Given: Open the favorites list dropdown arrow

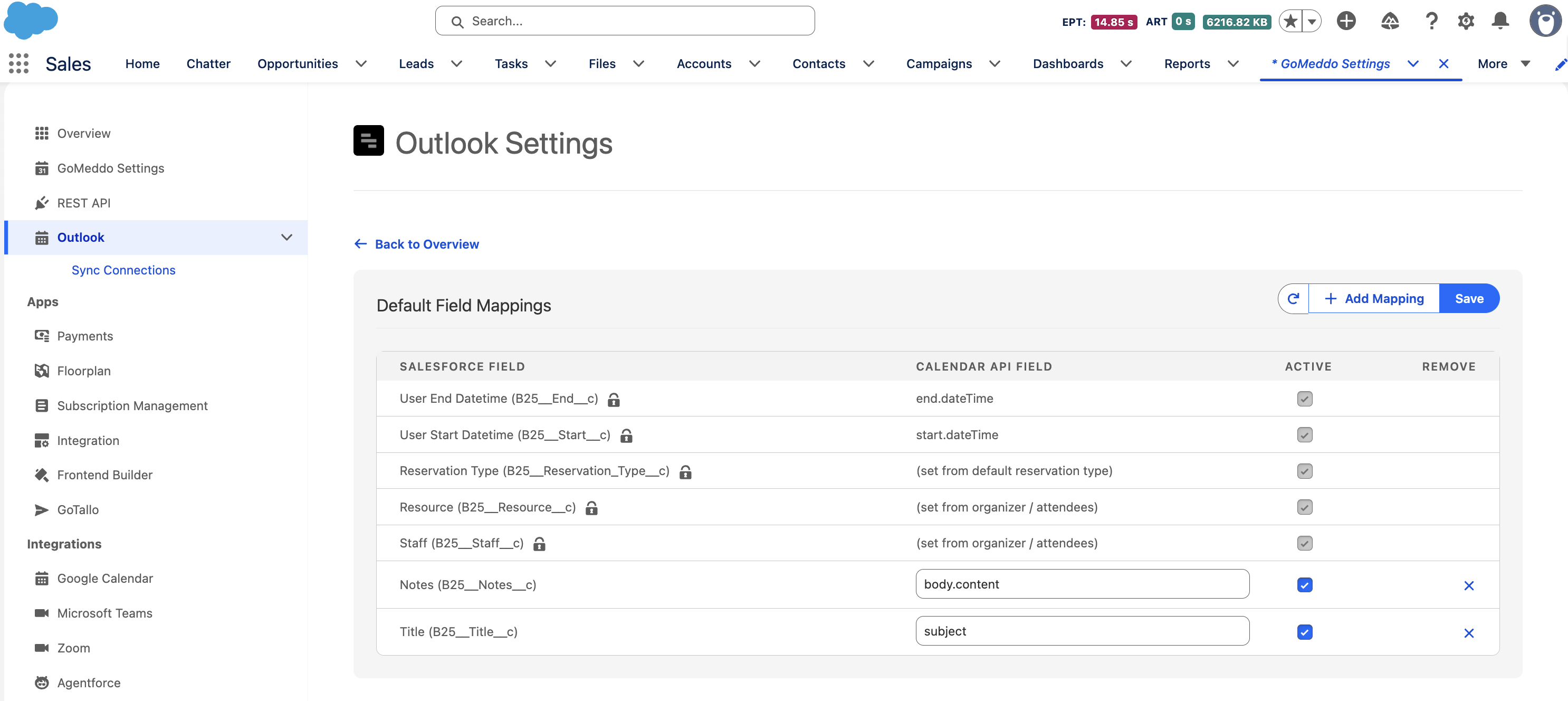Looking at the screenshot, I should tap(1312, 21).
